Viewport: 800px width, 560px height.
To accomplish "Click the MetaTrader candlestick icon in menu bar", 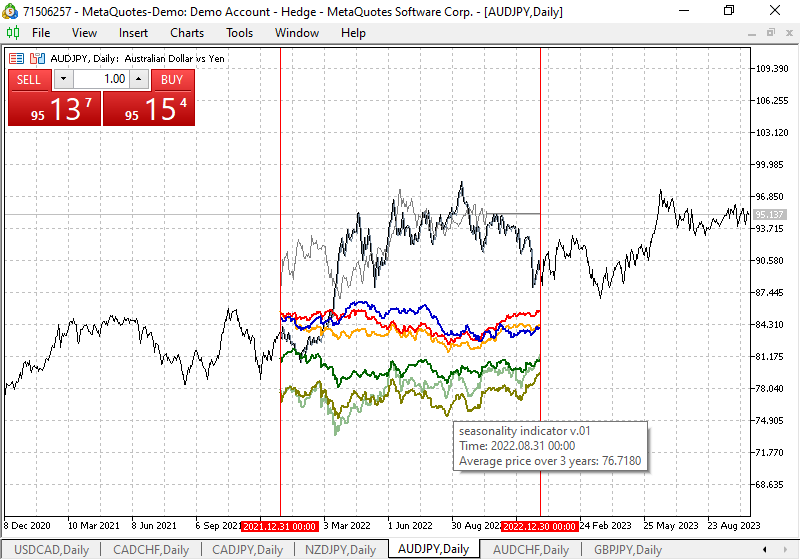I will pyautogui.click(x=13, y=33).
